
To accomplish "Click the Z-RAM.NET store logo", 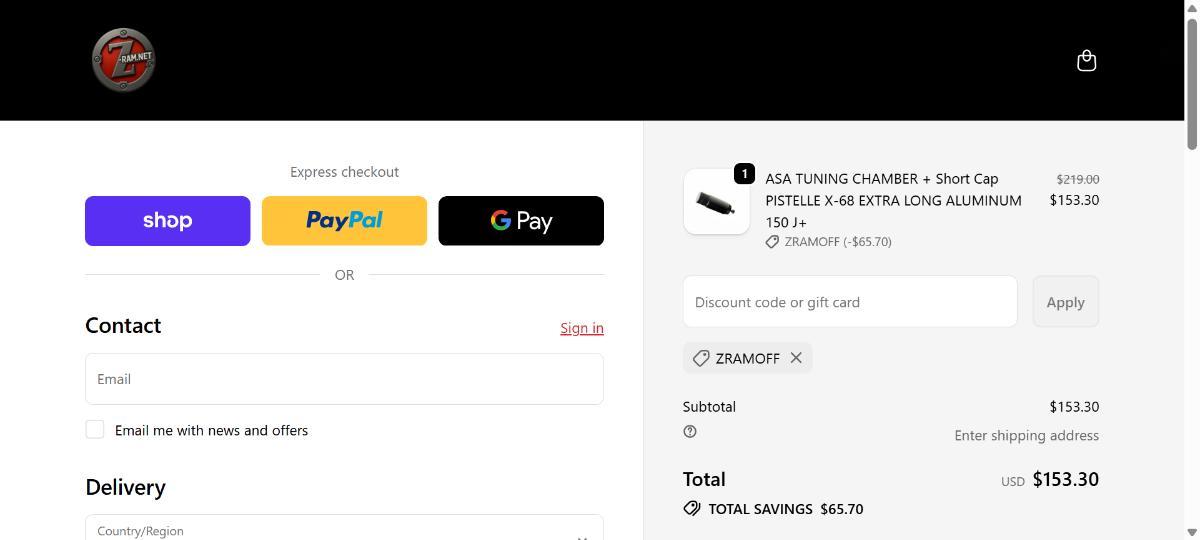I will [x=123, y=60].
